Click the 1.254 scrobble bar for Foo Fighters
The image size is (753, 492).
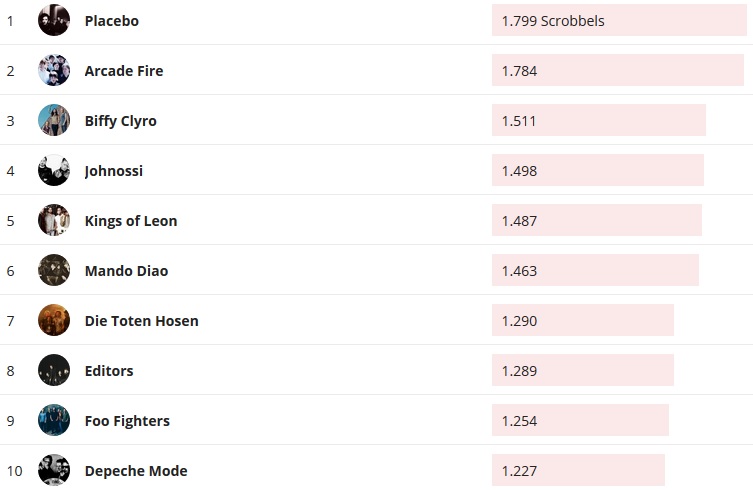[580, 421]
